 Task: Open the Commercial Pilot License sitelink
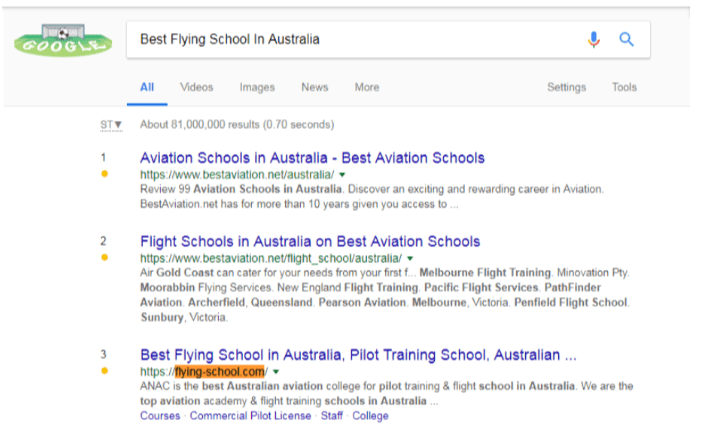coord(250,416)
